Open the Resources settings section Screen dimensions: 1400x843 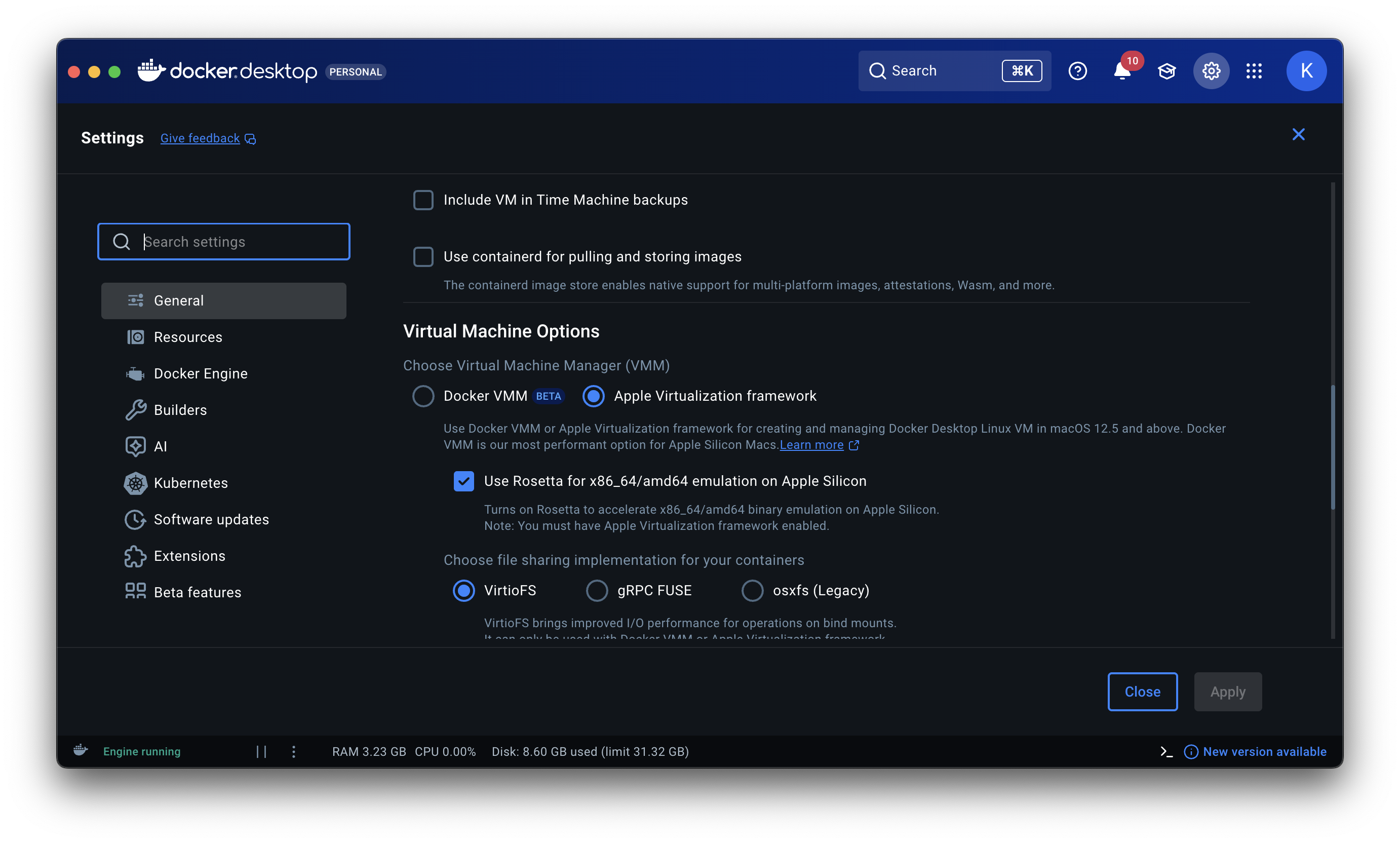click(x=188, y=337)
